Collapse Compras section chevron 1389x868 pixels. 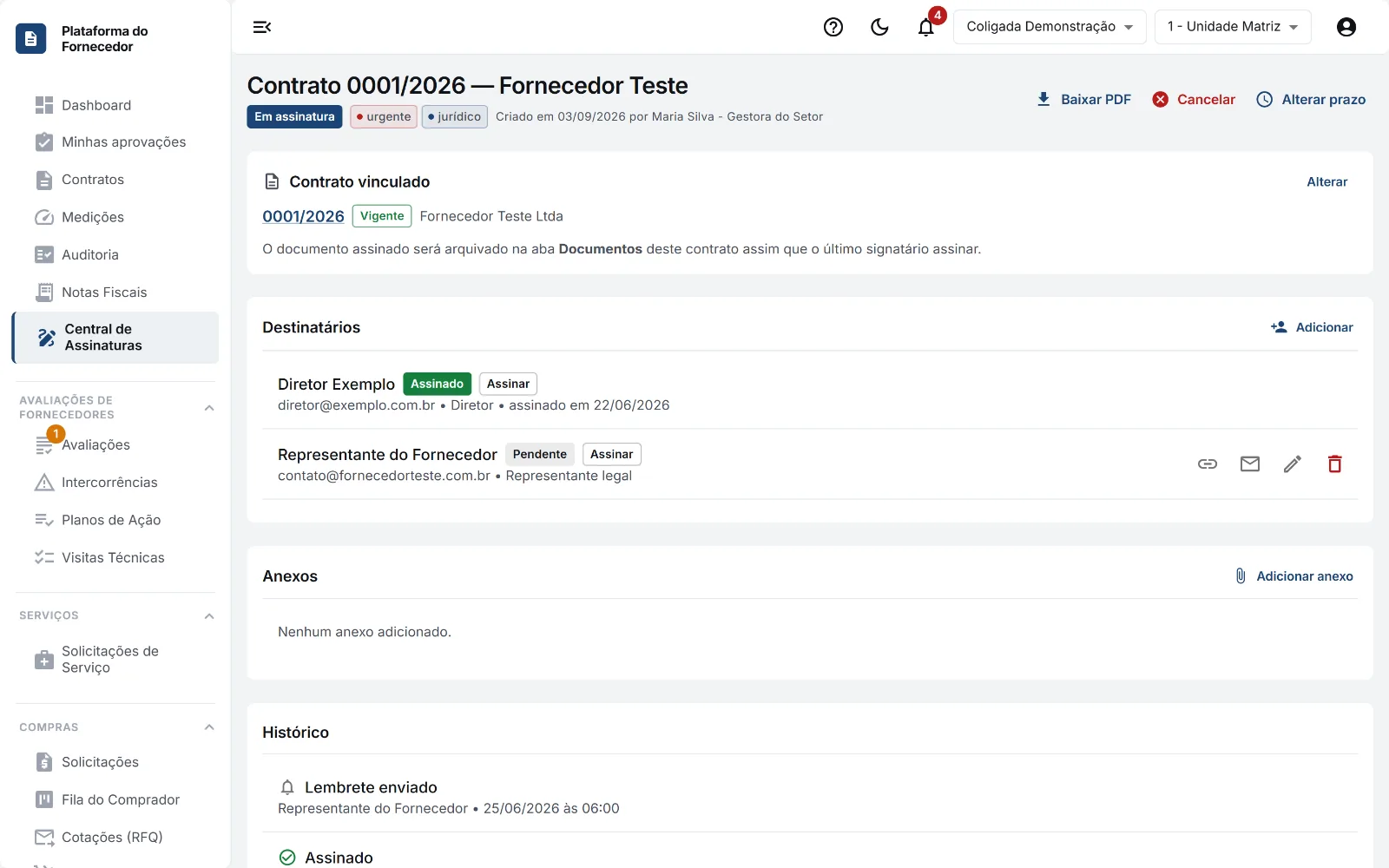pyautogui.click(x=209, y=727)
